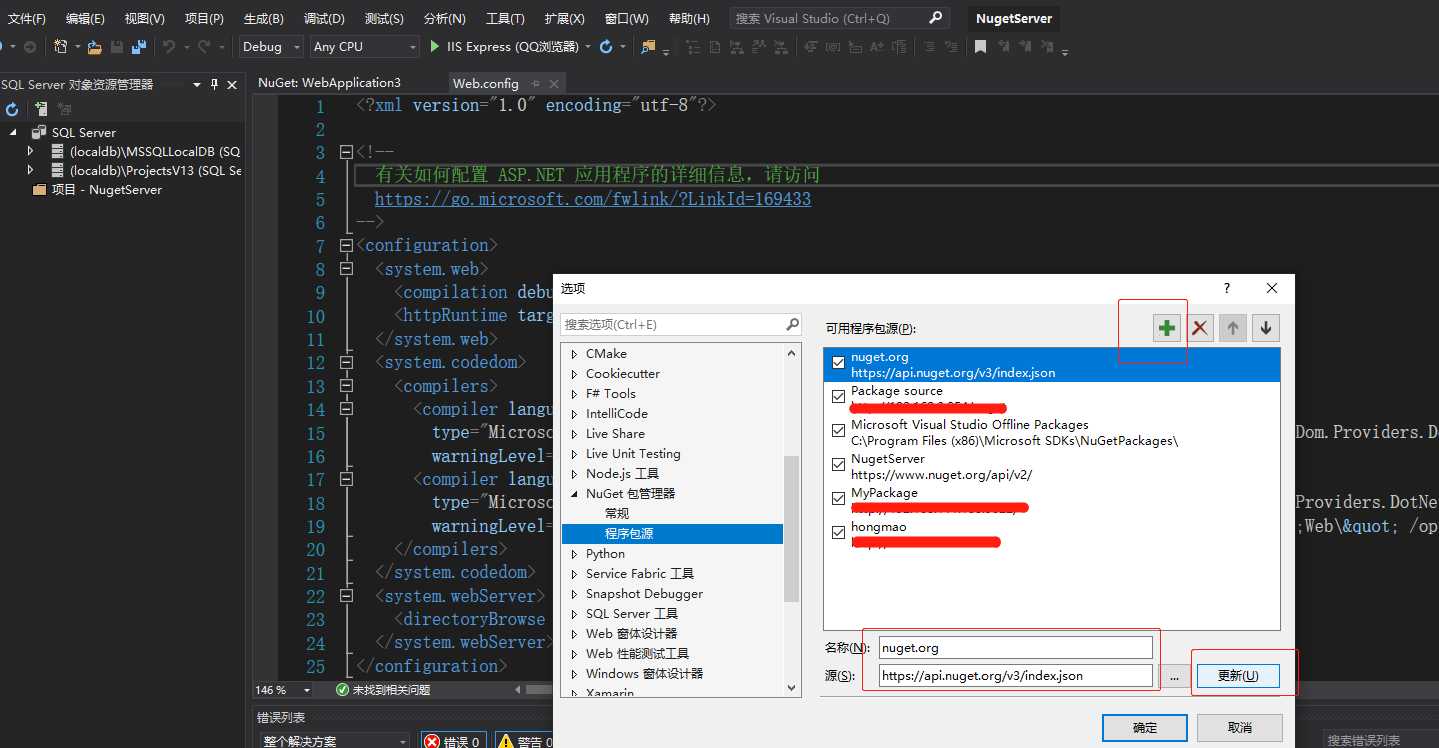Open the IIS Express browser dropdown arrow
Screen dimensions: 1439x748
(588, 47)
